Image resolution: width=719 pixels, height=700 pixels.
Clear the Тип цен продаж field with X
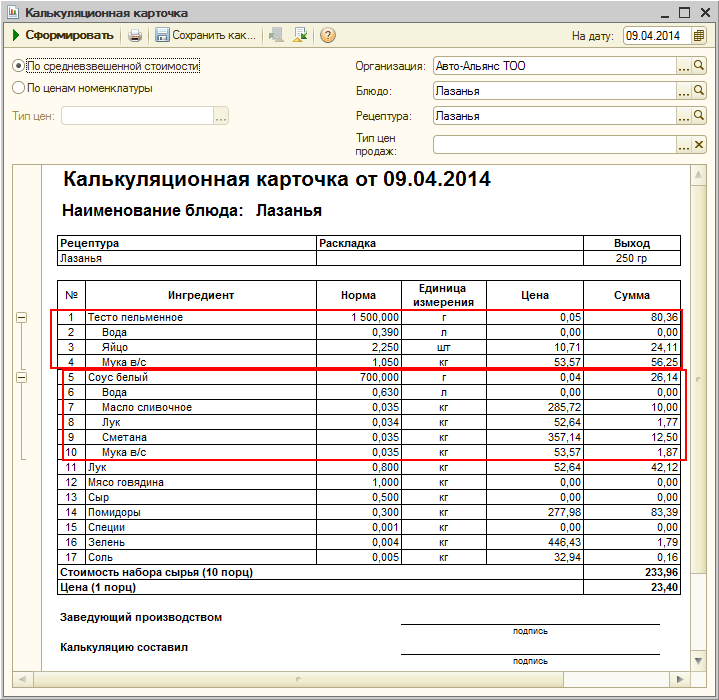click(700, 144)
